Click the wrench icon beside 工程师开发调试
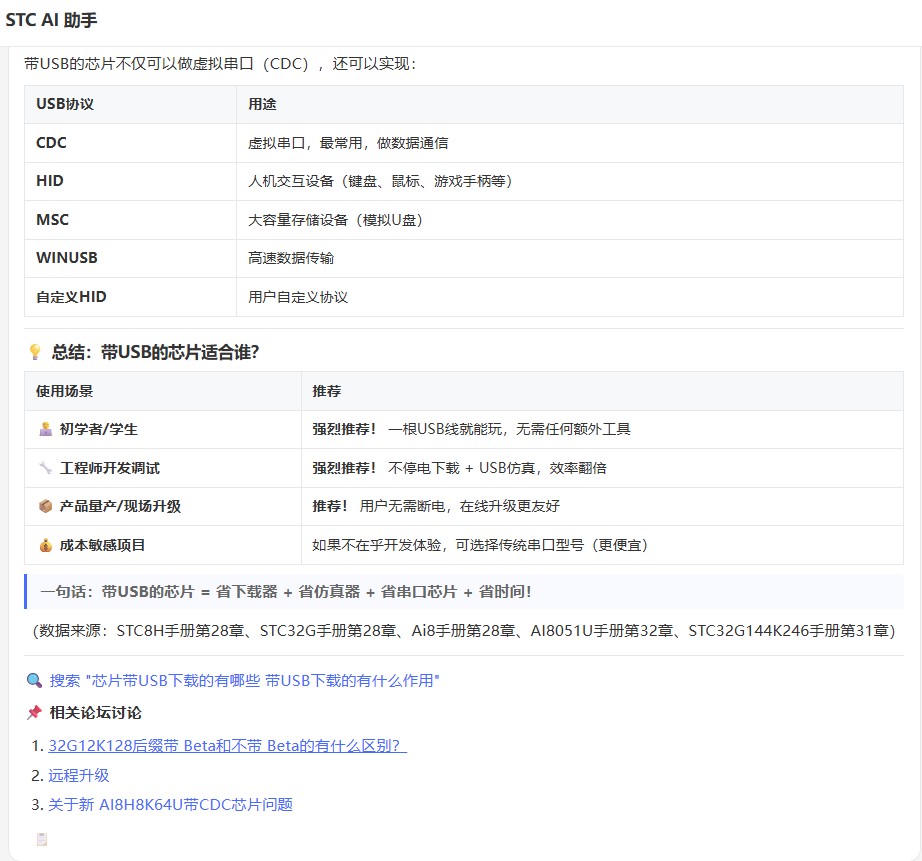922x861 pixels. (x=45, y=468)
